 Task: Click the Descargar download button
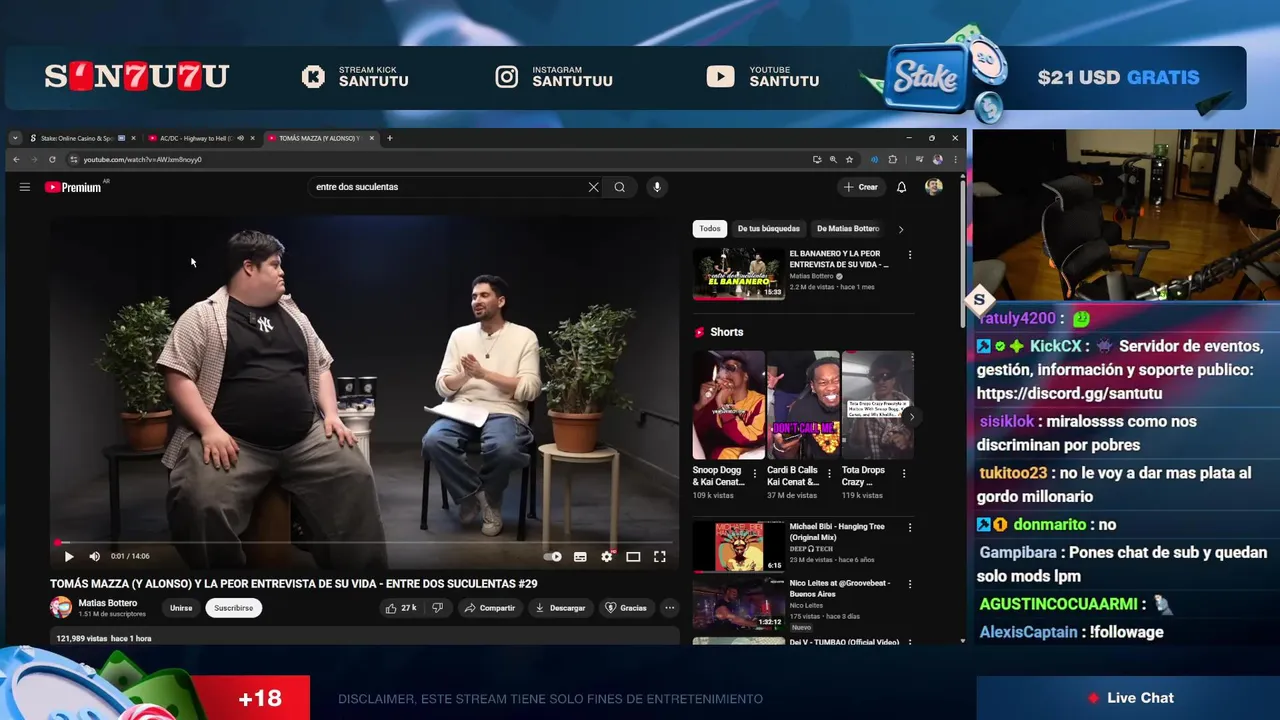pos(560,608)
